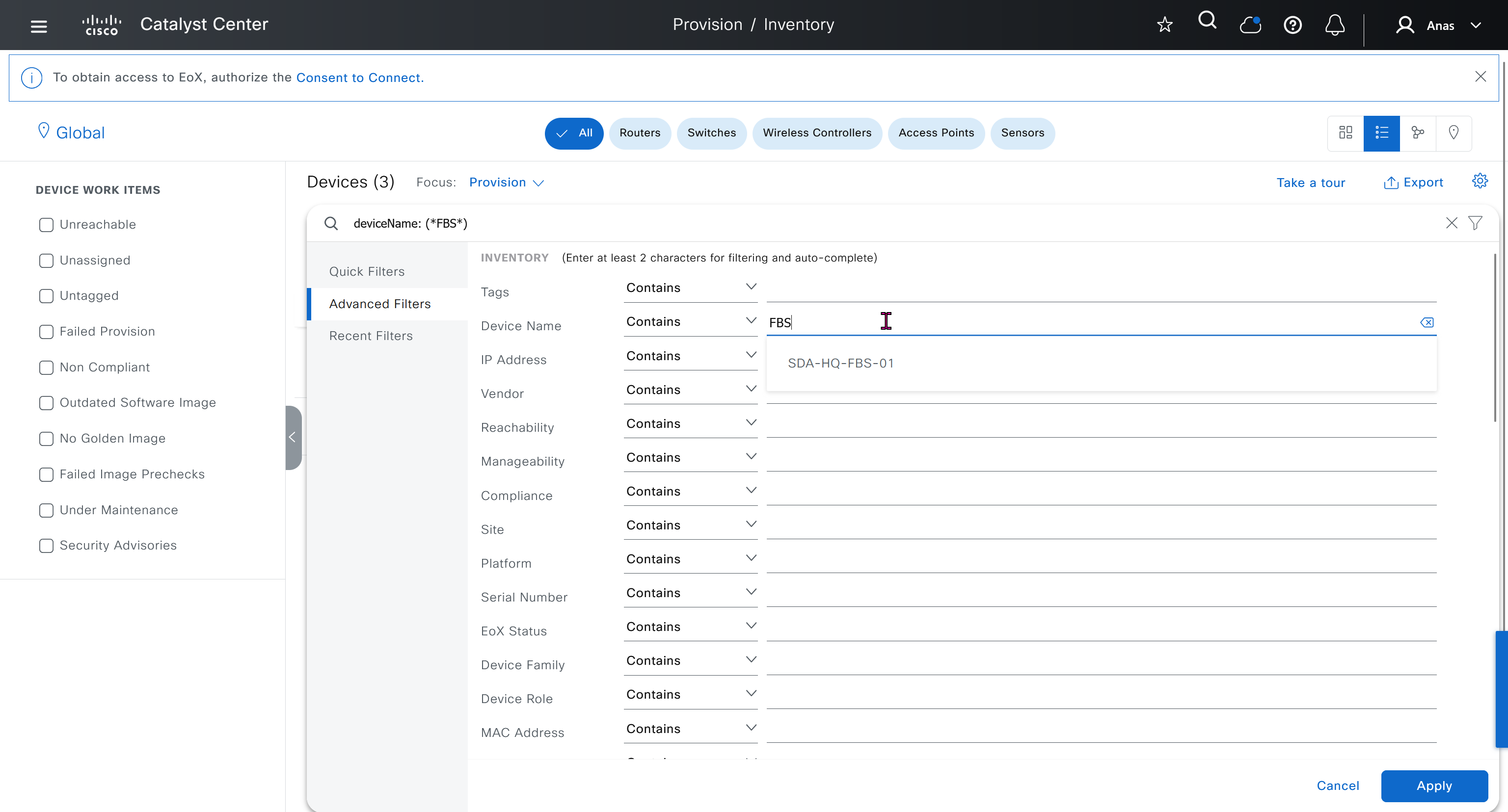Filter devices by Switches

pos(711,133)
